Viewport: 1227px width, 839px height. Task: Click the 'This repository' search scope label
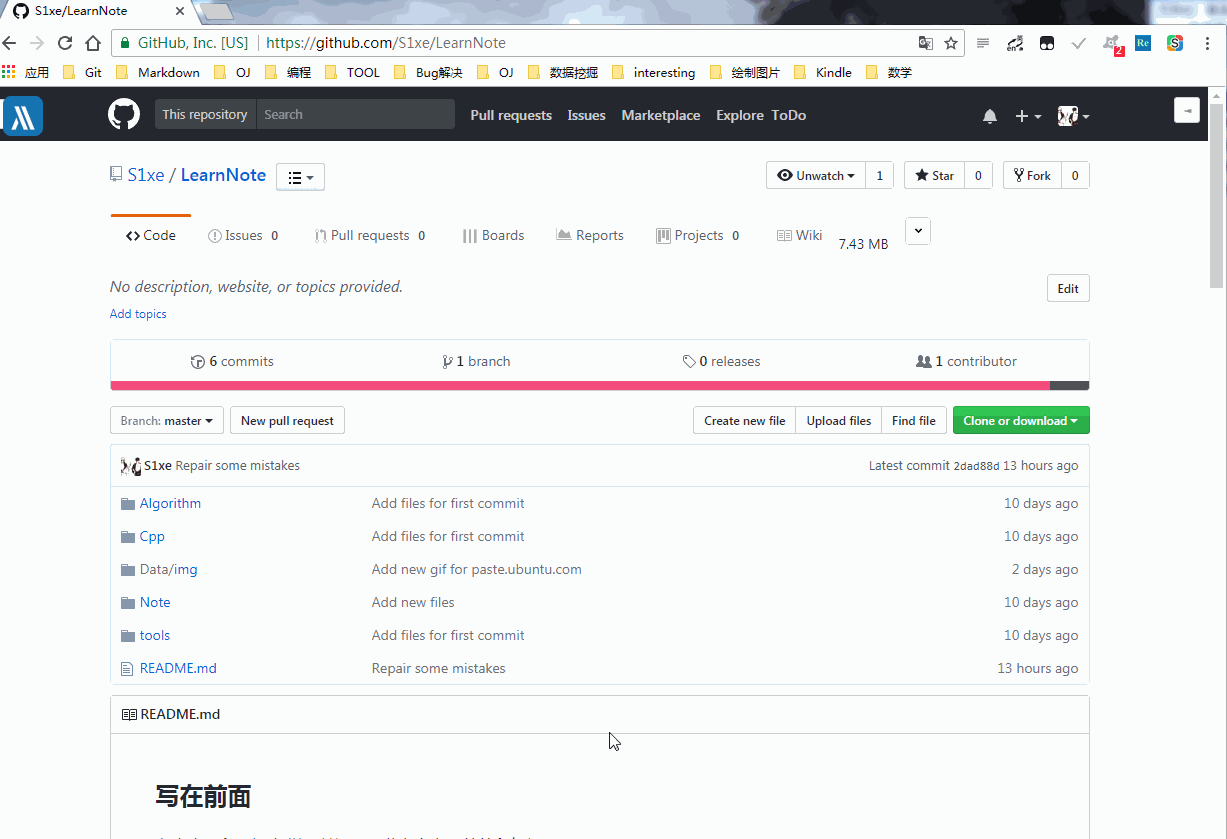pyautogui.click(x=205, y=114)
